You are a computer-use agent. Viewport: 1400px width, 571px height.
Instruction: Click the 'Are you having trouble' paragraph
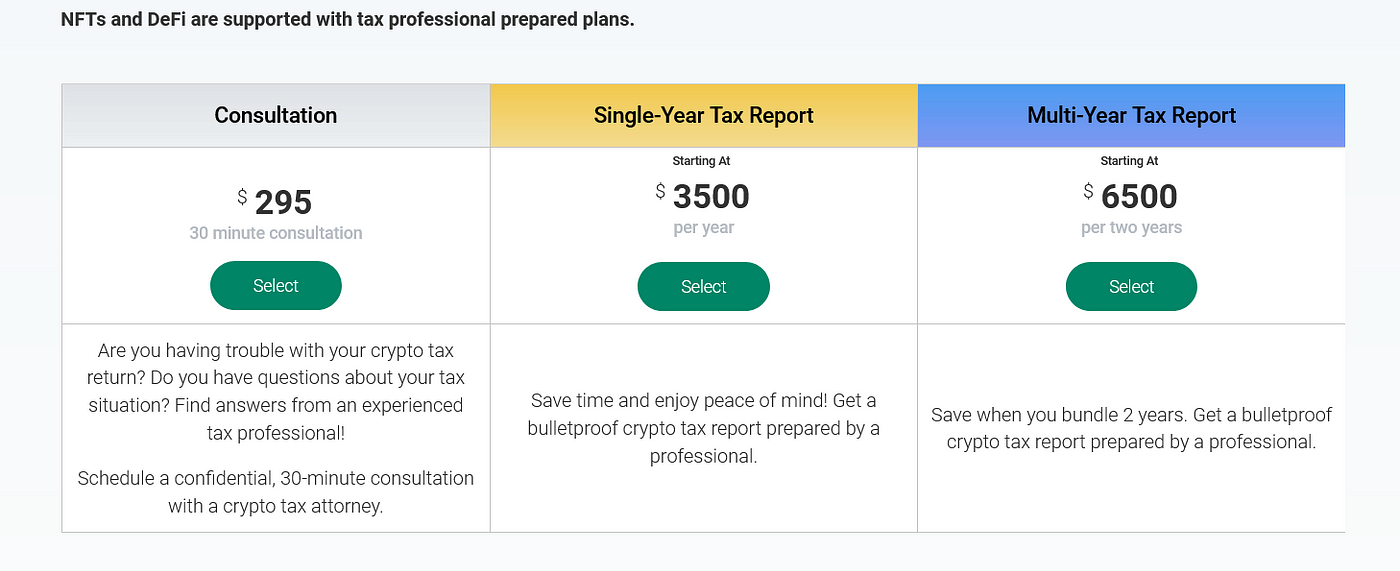tap(275, 392)
